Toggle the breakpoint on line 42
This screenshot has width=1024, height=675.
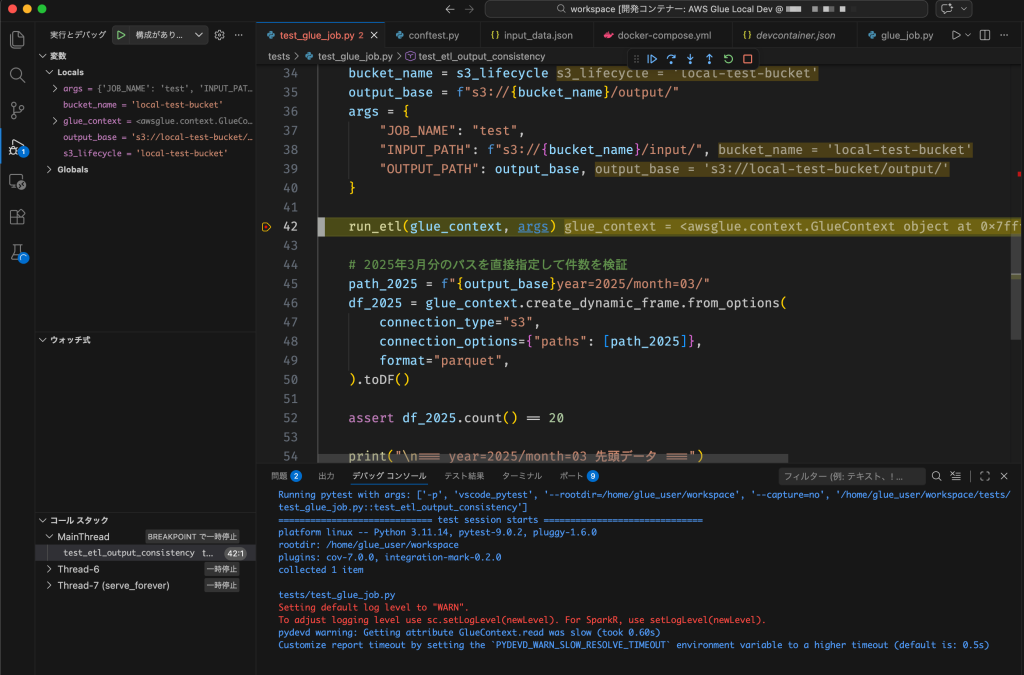click(266, 227)
